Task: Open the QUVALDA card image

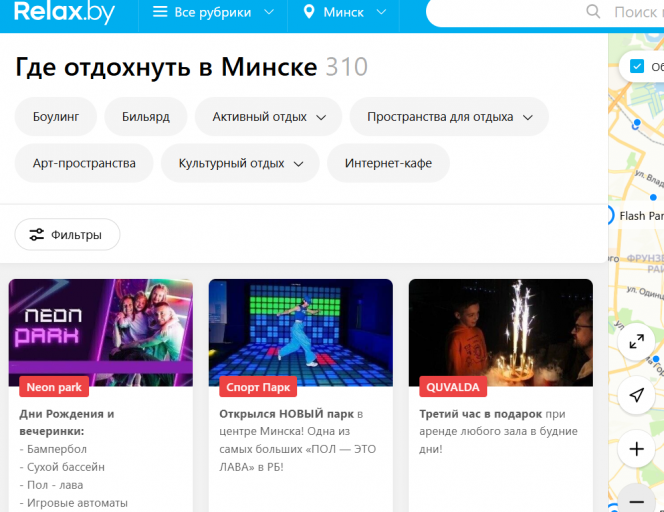Action: [x=501, y=332]
